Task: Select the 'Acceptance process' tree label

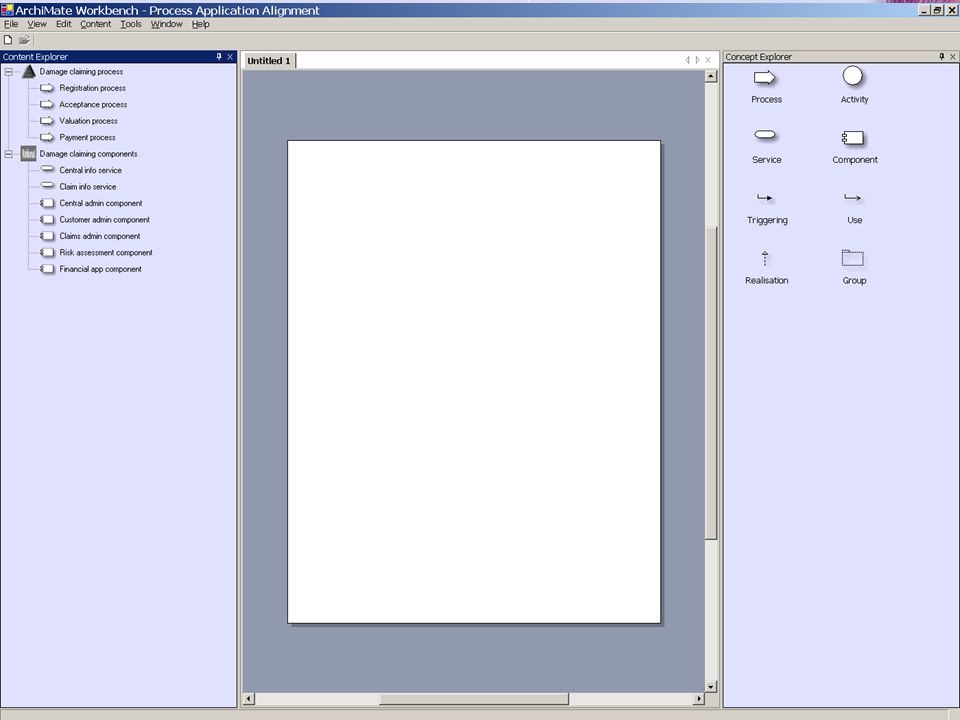Action: tap(93, 105)
